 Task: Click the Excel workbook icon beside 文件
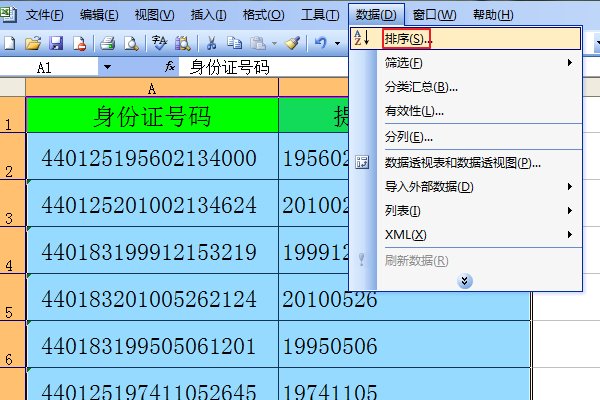8,14
